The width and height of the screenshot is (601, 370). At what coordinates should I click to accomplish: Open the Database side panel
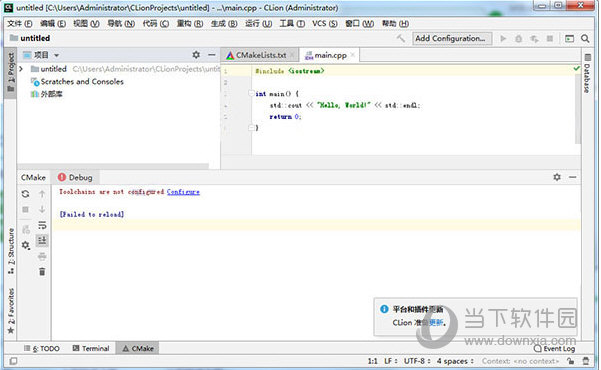(587, 73)
